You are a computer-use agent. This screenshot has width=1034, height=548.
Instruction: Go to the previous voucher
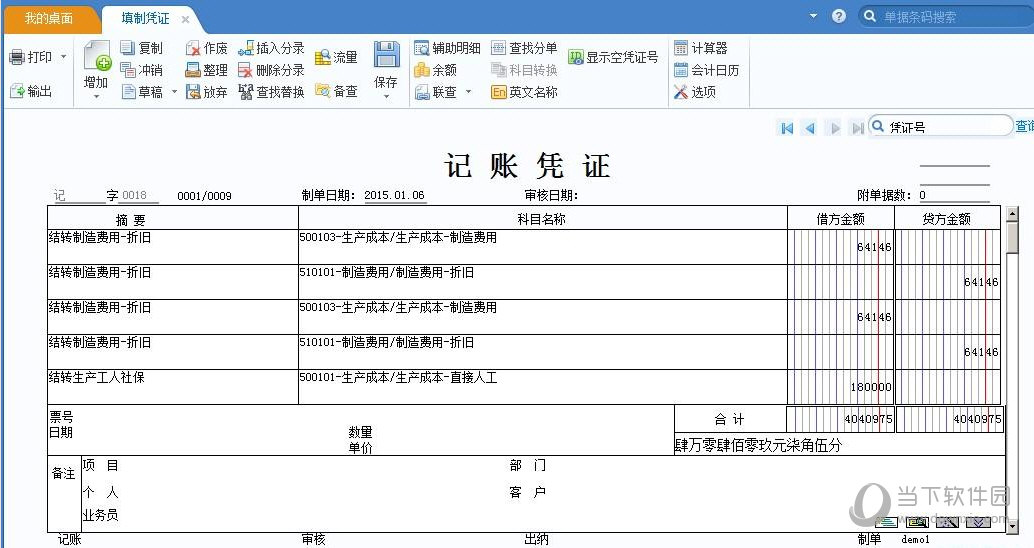[x=810, y=128]
